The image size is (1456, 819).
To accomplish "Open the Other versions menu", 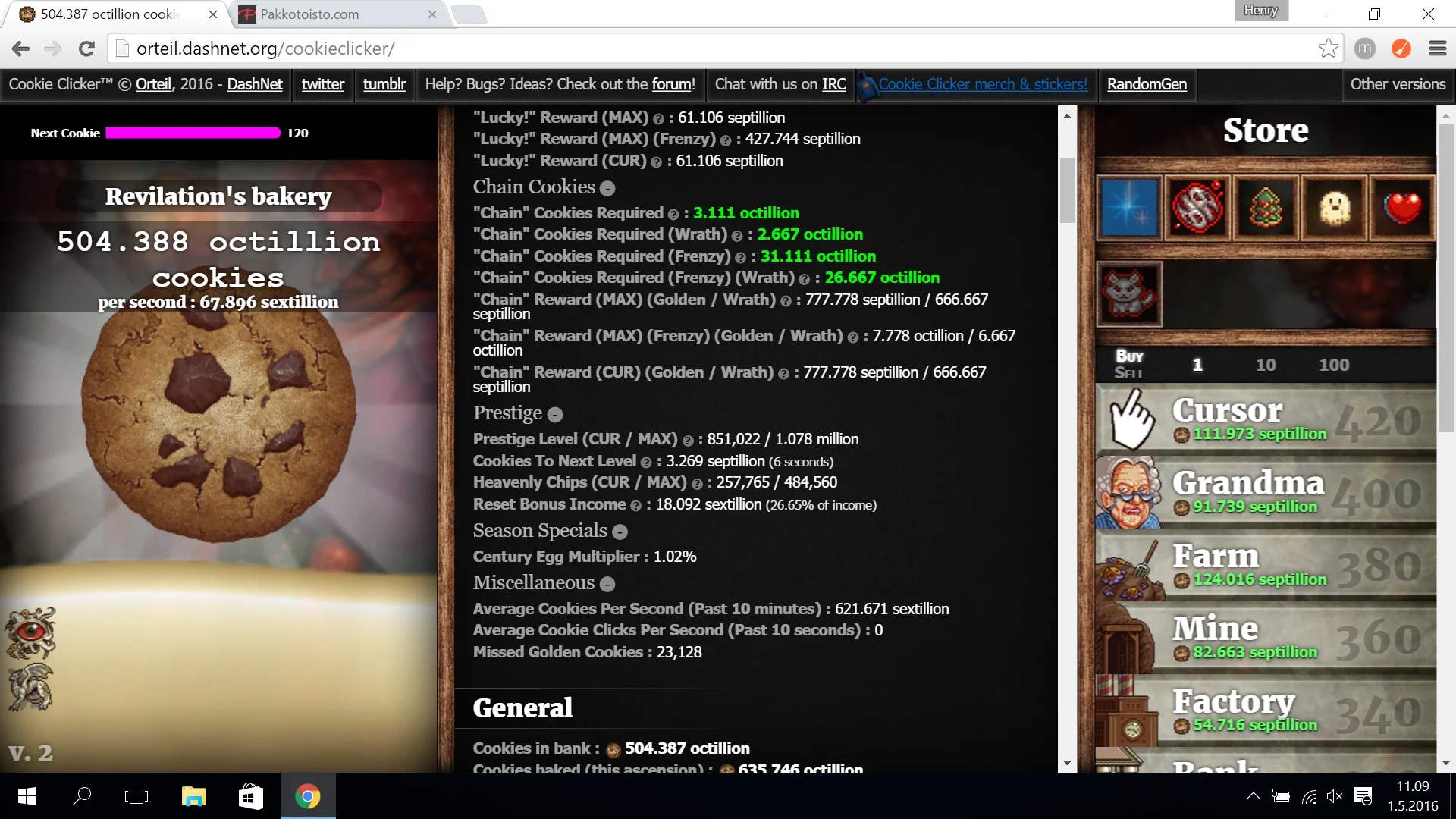I will coord(1397,84).
